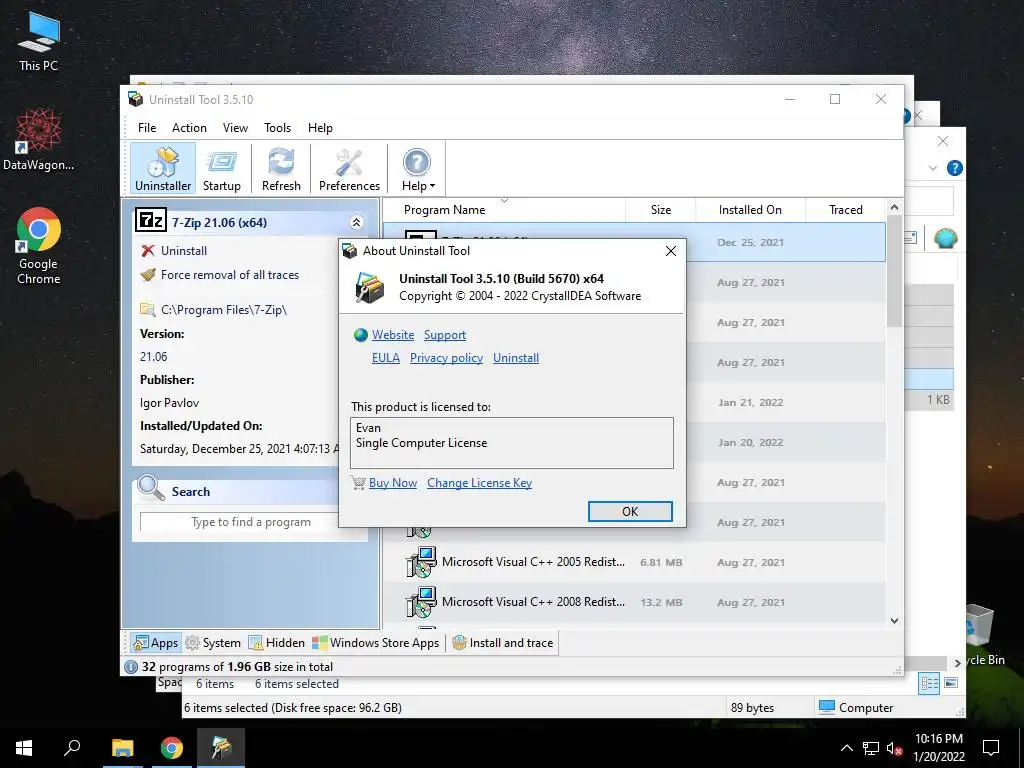Switch to the Hidden tab

(276, 643)
